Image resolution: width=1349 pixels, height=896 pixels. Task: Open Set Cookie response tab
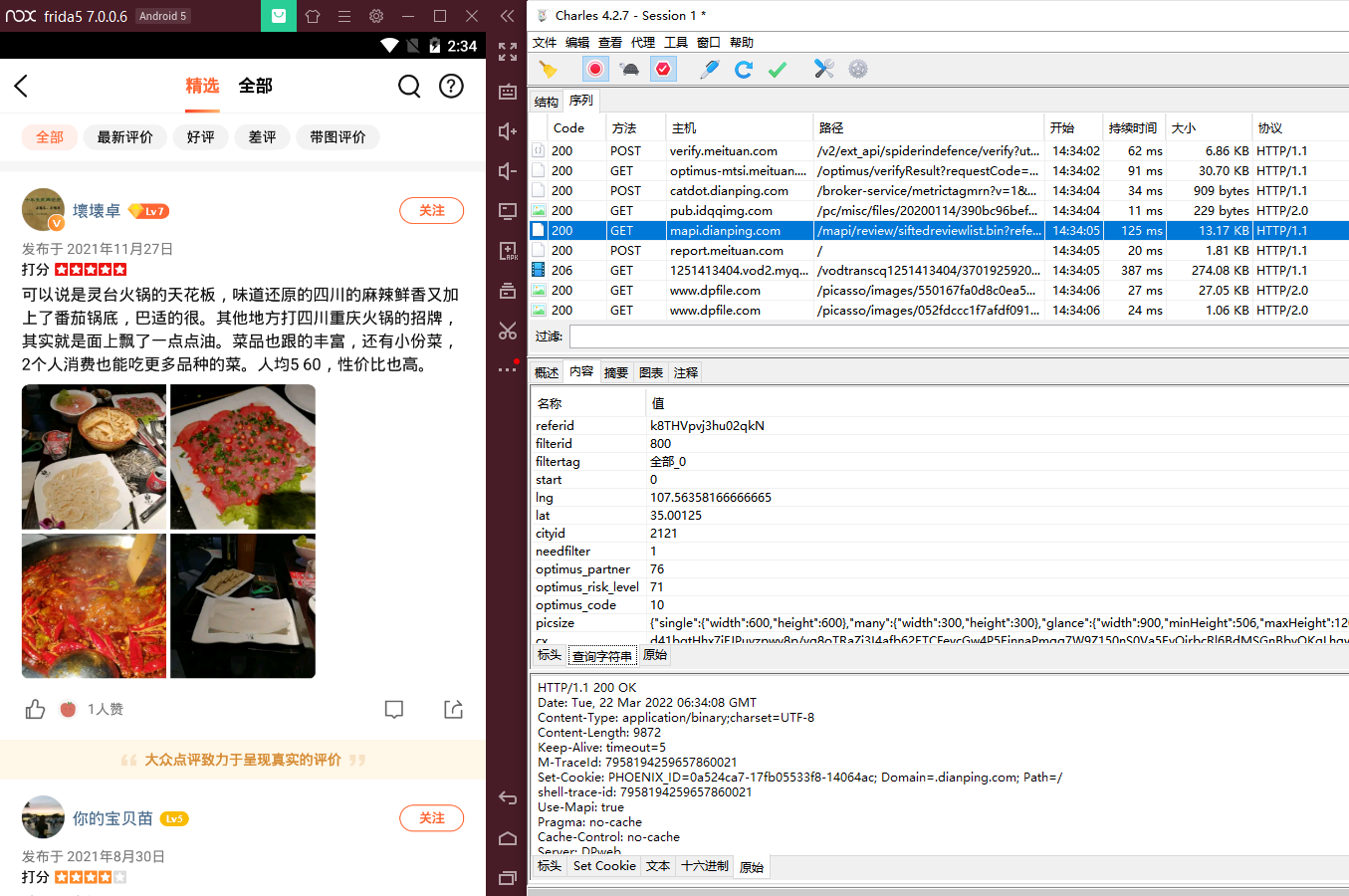click(604, 866)
